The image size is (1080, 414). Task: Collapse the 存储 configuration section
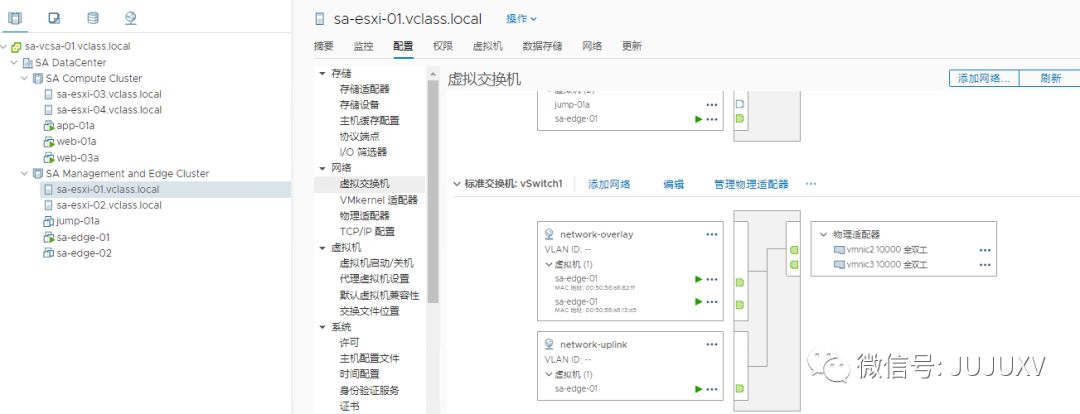pos(322,73)
